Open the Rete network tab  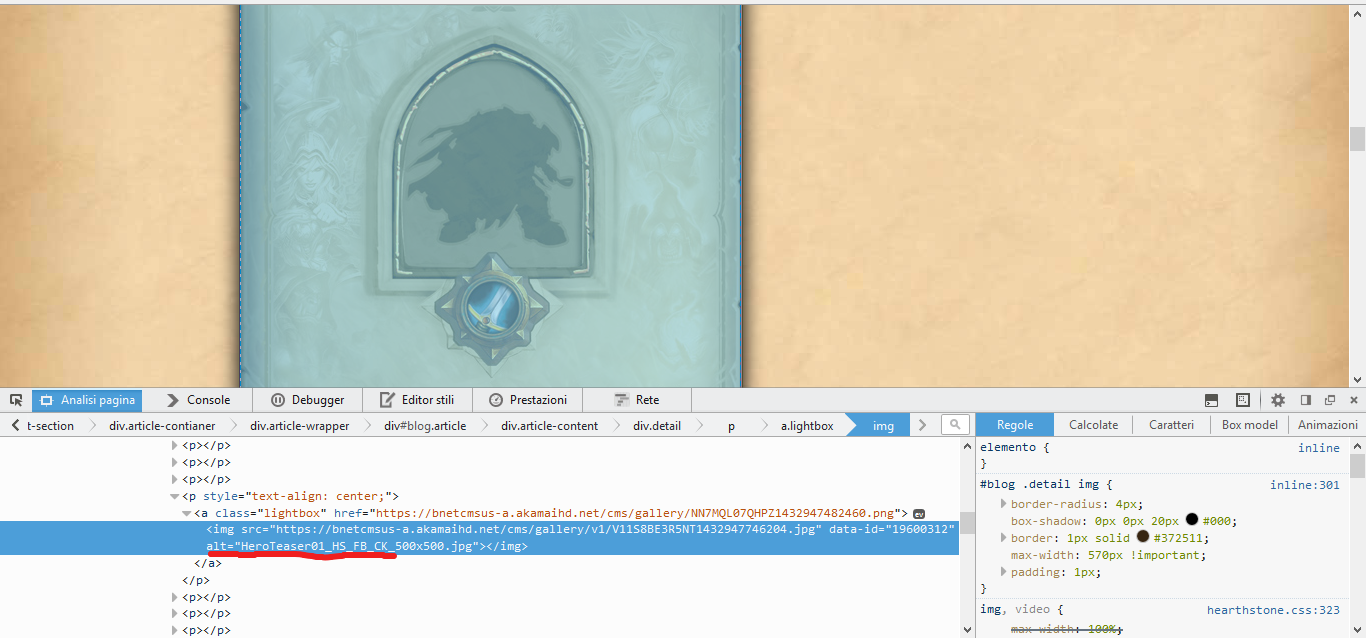tap(637, 400)
